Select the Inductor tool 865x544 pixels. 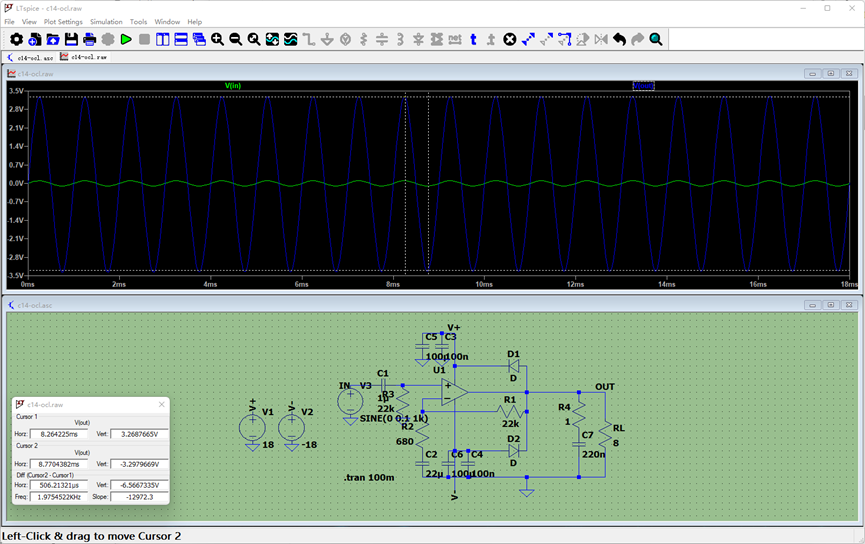[400, 39]
